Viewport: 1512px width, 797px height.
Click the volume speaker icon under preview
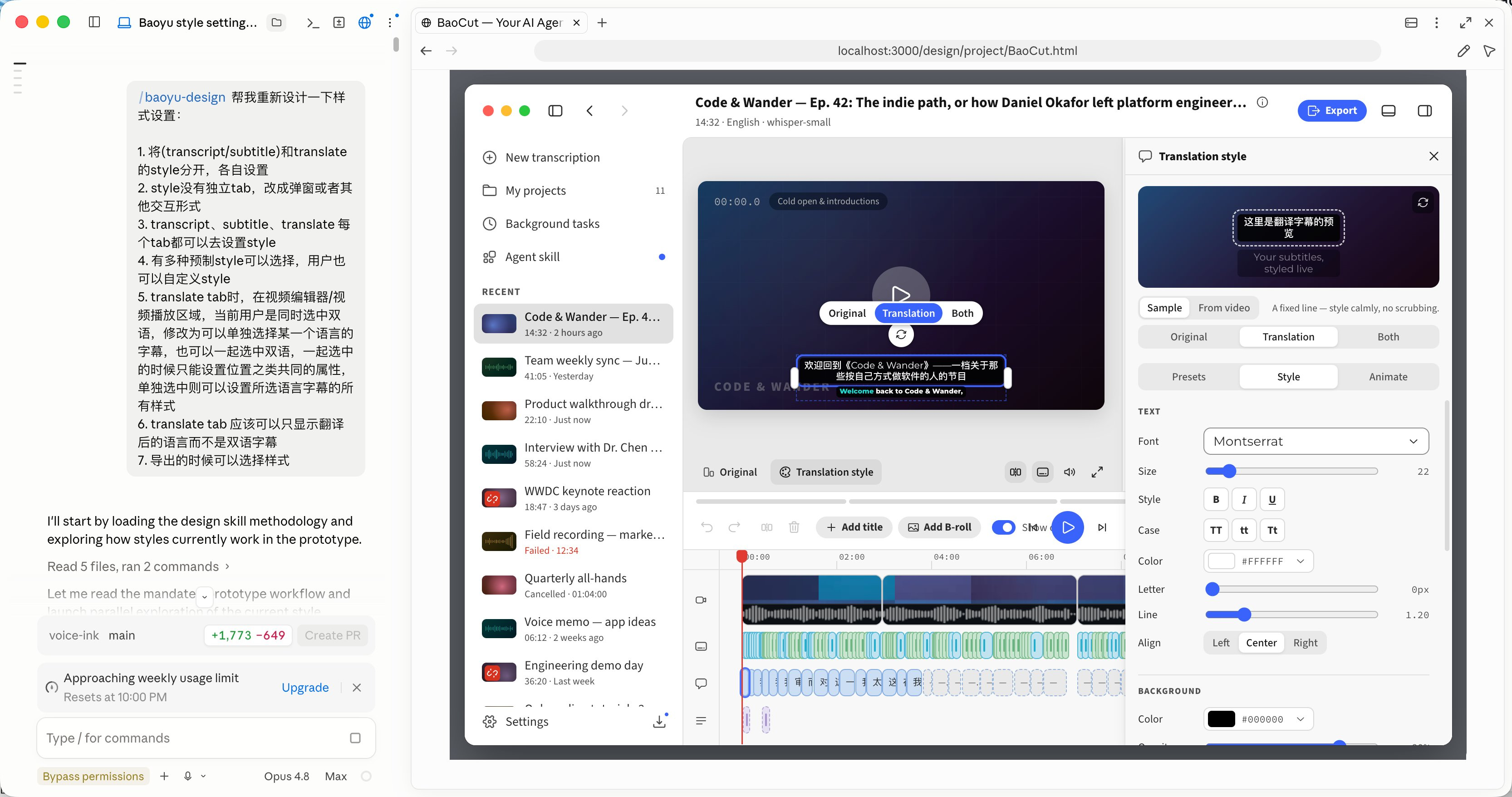(x=1070, y=472)
